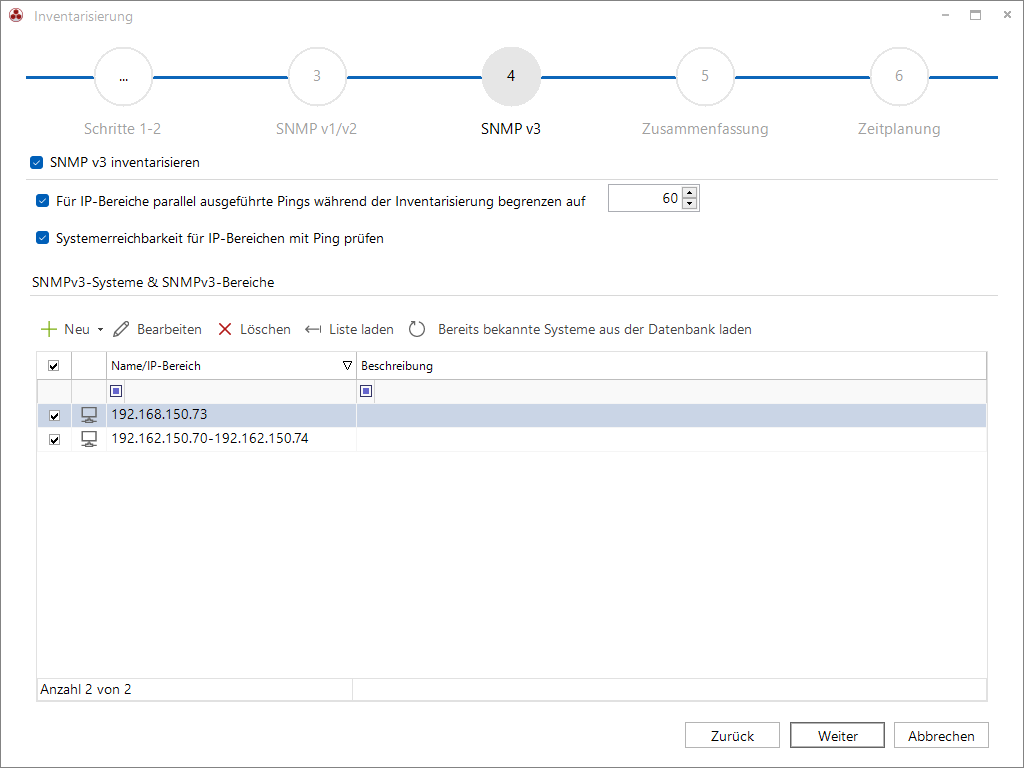This screenshot has height=768, width=1024.
Task: Open the Neu dropdown arrow
Action: point(100,330)
